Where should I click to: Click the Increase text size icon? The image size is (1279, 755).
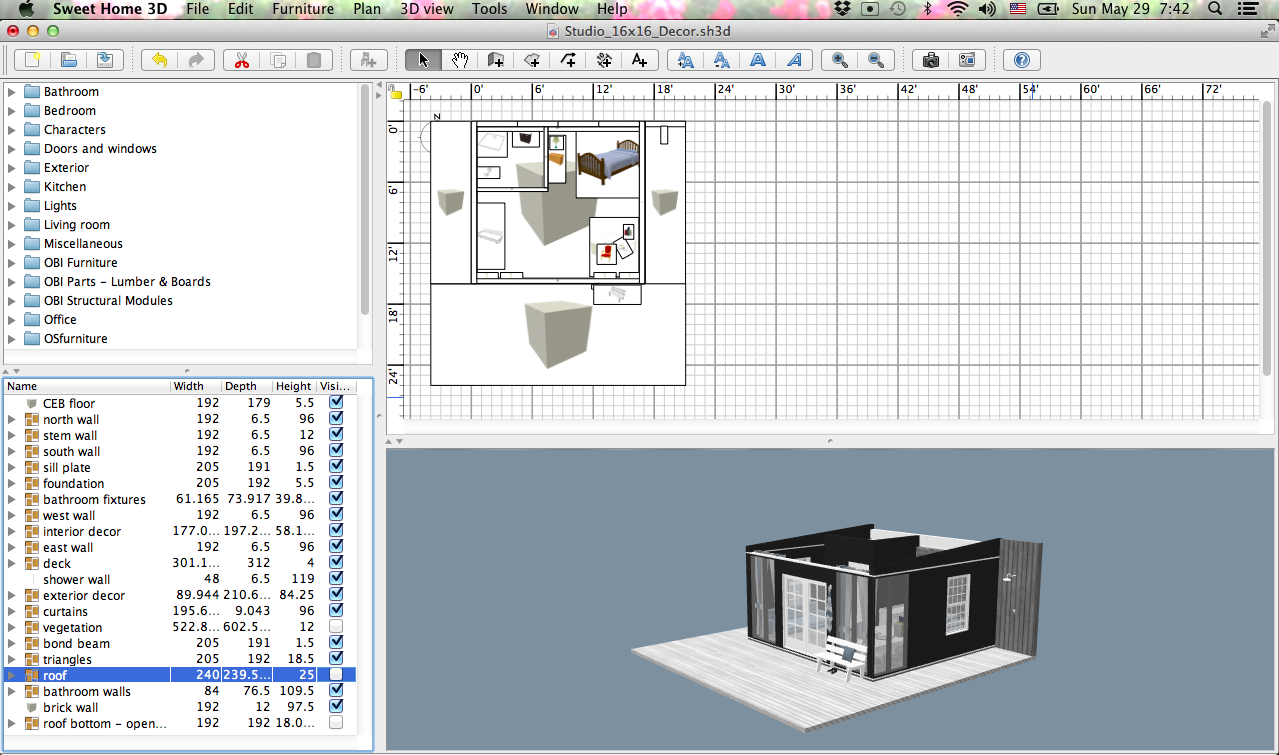(686, 60)
